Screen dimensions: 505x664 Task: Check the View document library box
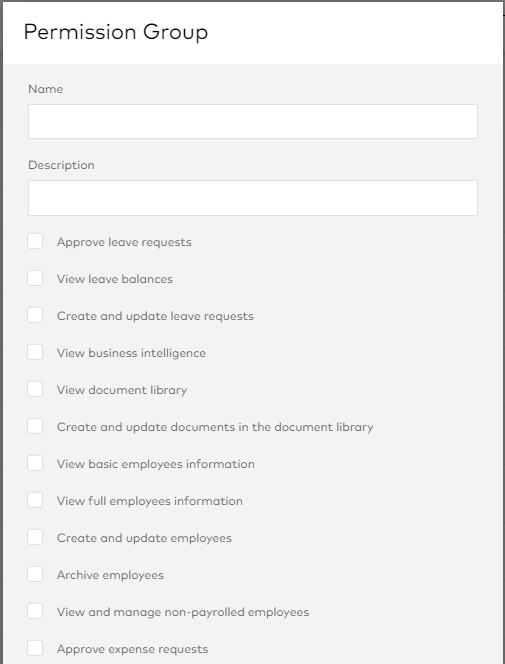point(35,389)
